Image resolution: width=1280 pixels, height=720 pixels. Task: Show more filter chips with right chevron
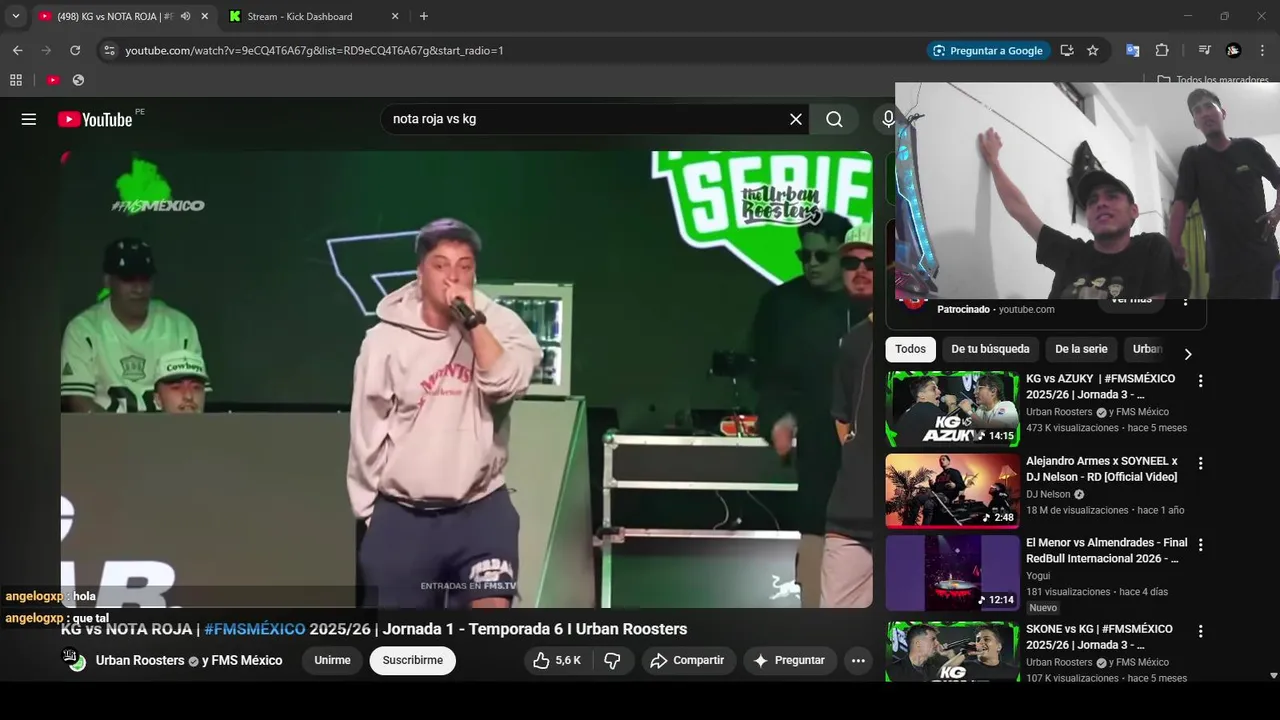point(1187,354)
